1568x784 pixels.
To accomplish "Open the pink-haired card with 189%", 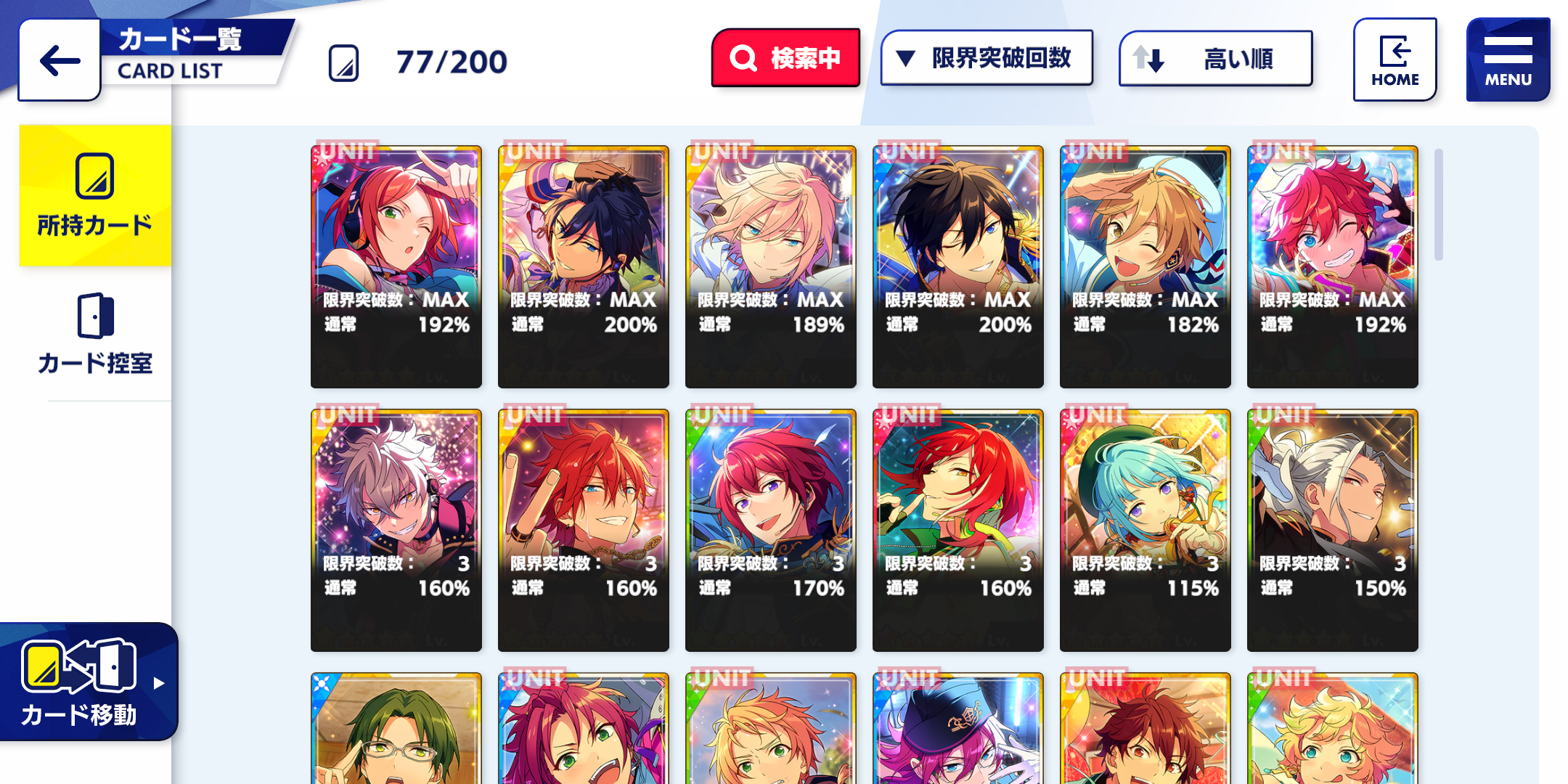I will [771, 267].
